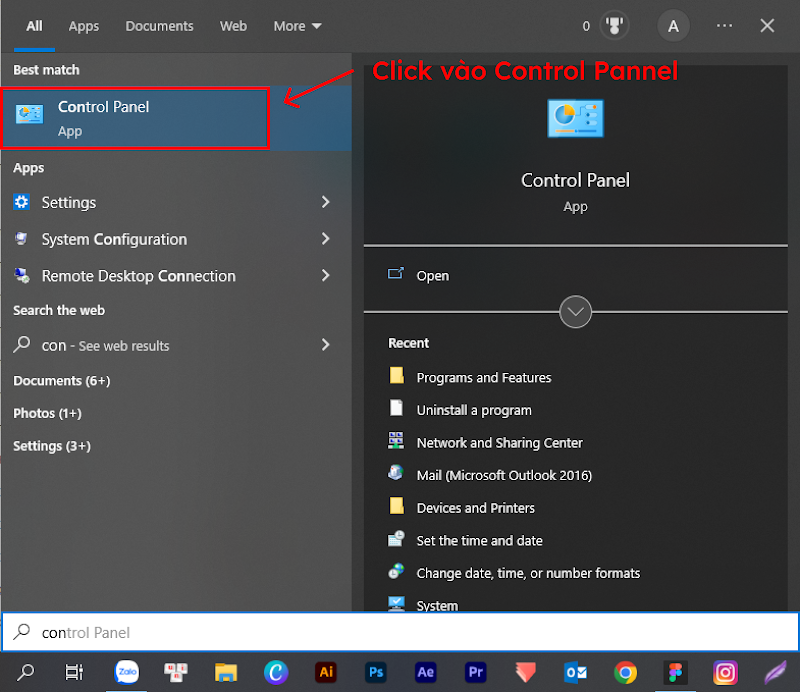Open Adobe After Effects icon
Viewport: 800px width, 692px height.
(426, 672)
